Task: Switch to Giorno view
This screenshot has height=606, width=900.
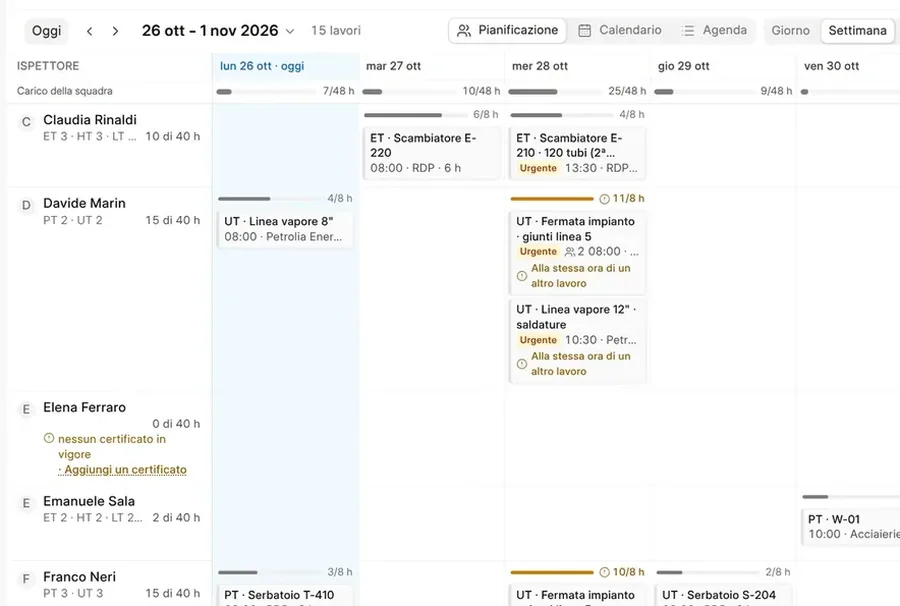Action: [790, 30]
